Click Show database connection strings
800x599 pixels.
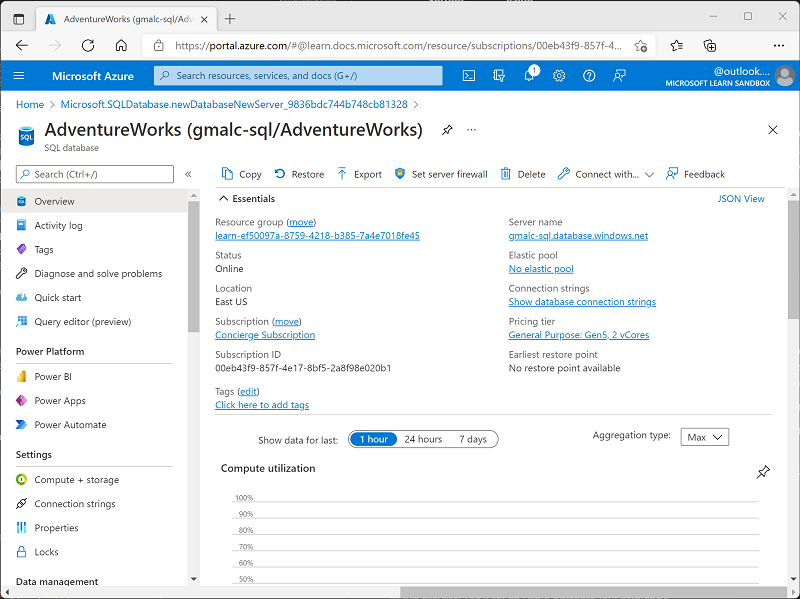coord(582,302)
